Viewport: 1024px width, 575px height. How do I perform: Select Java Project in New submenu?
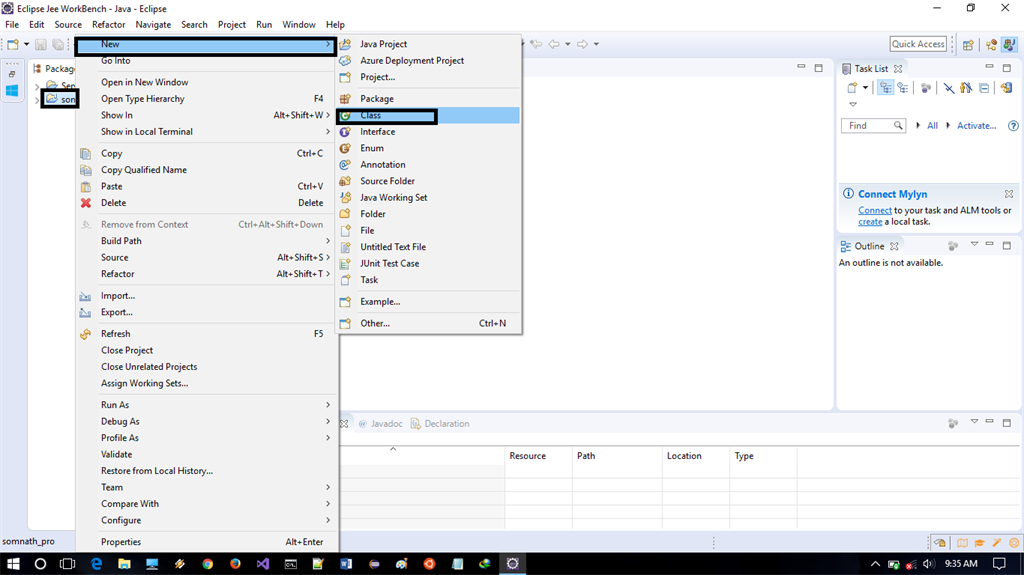click(x=428, y=44)
